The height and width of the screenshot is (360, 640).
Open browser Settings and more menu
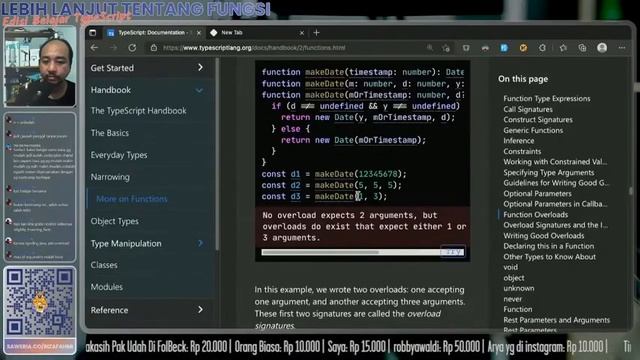pyautogui.click(x=622, y=48)
